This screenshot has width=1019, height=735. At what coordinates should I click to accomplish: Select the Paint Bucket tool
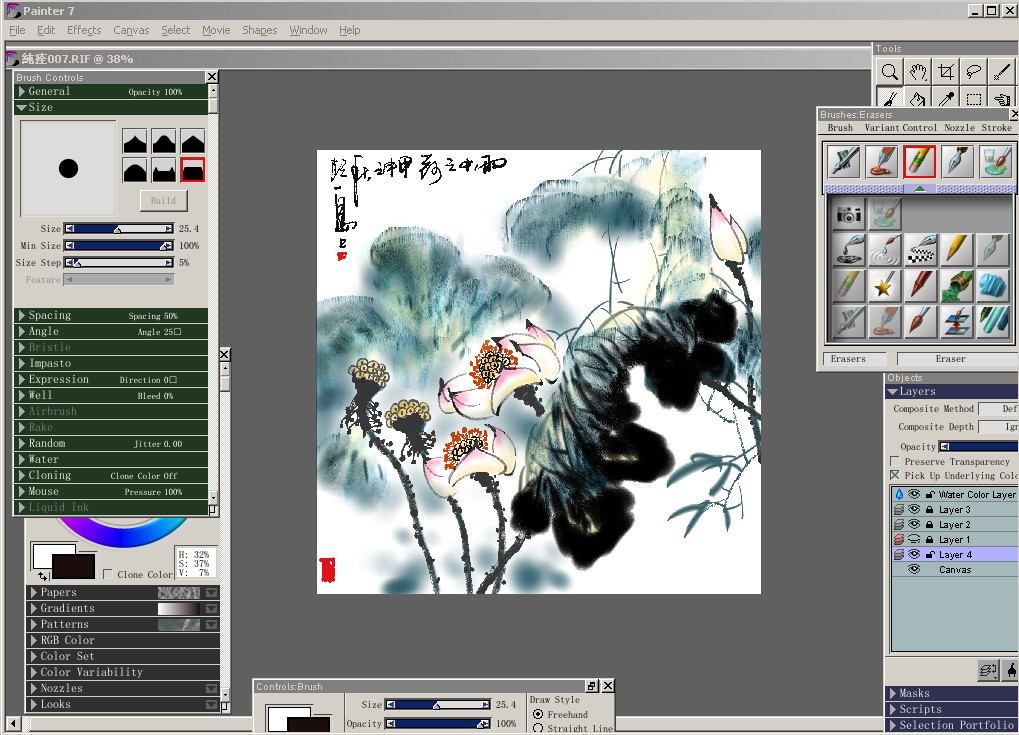coord(918,99)
